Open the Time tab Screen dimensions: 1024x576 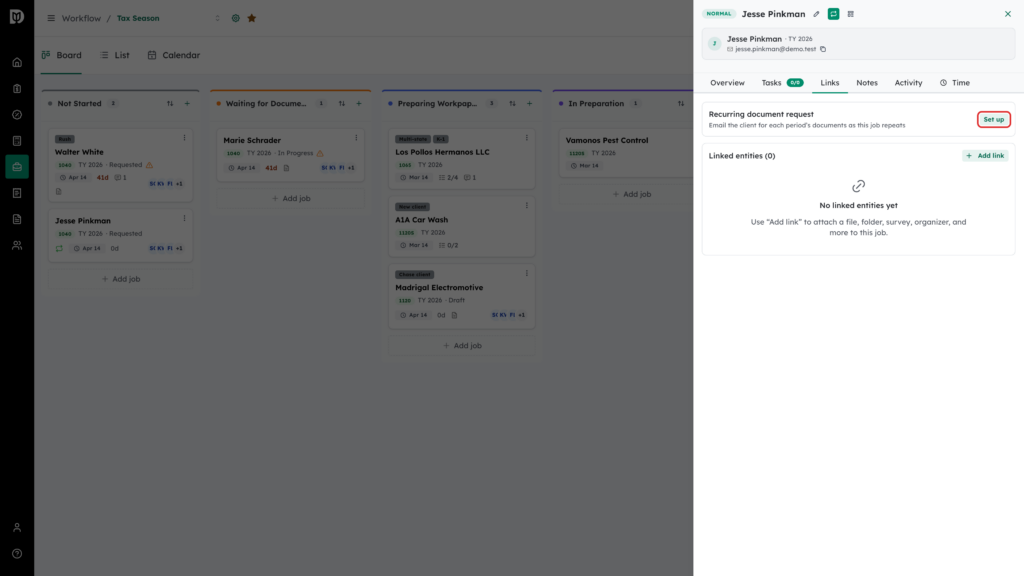click(955, 83)
